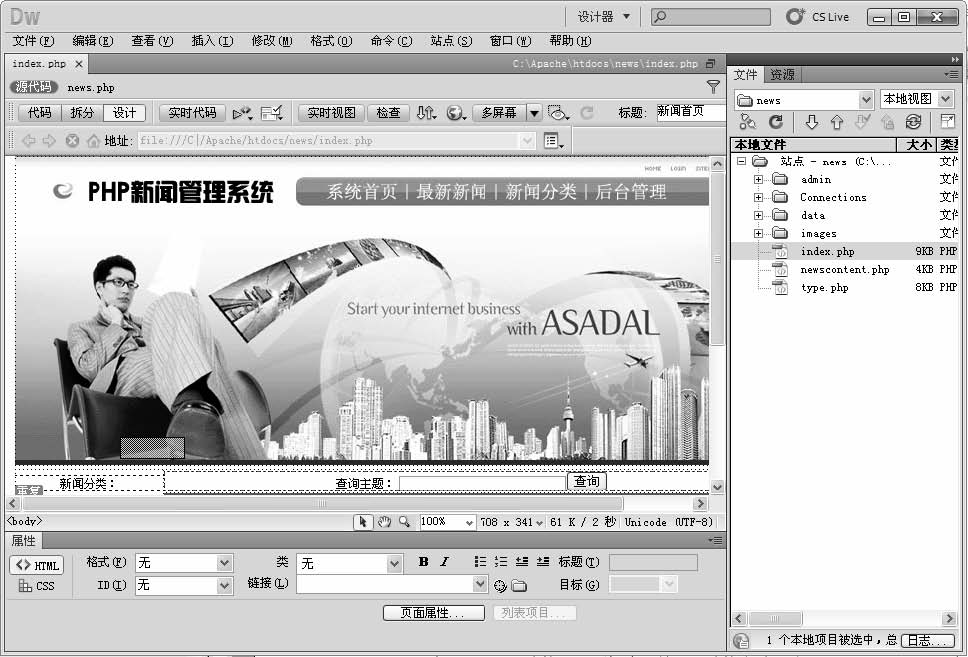Screen dimensions: 968x657
Task: Refresh the Files panel list
Action: tap(776, 122)
